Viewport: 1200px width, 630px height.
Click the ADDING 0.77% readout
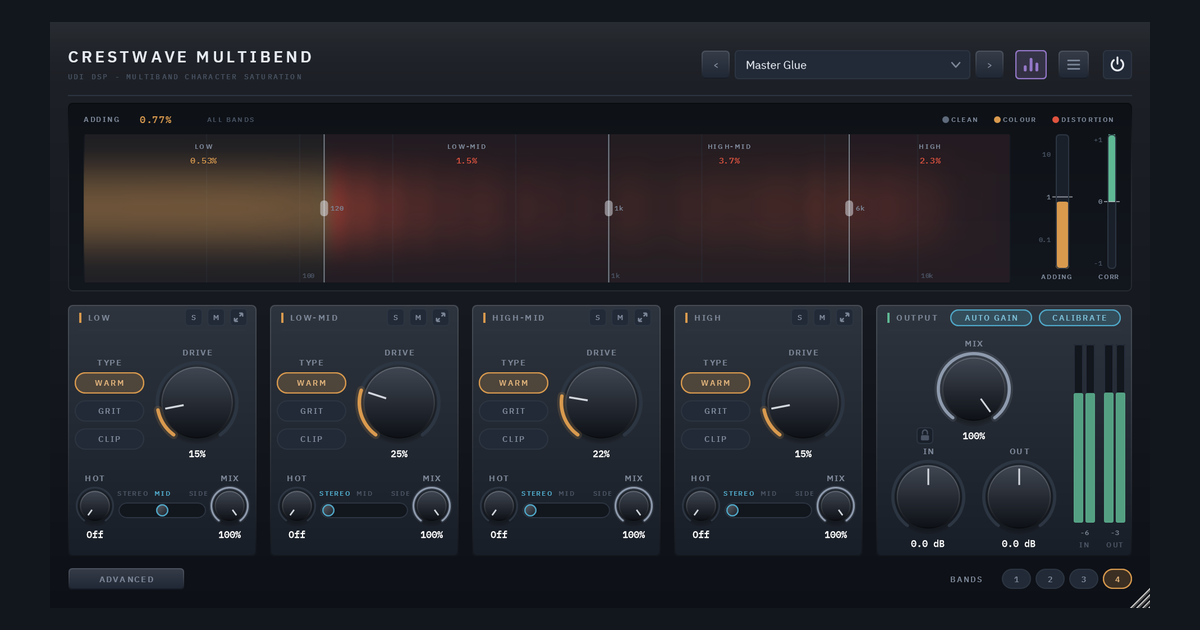[x=155, y=120]
